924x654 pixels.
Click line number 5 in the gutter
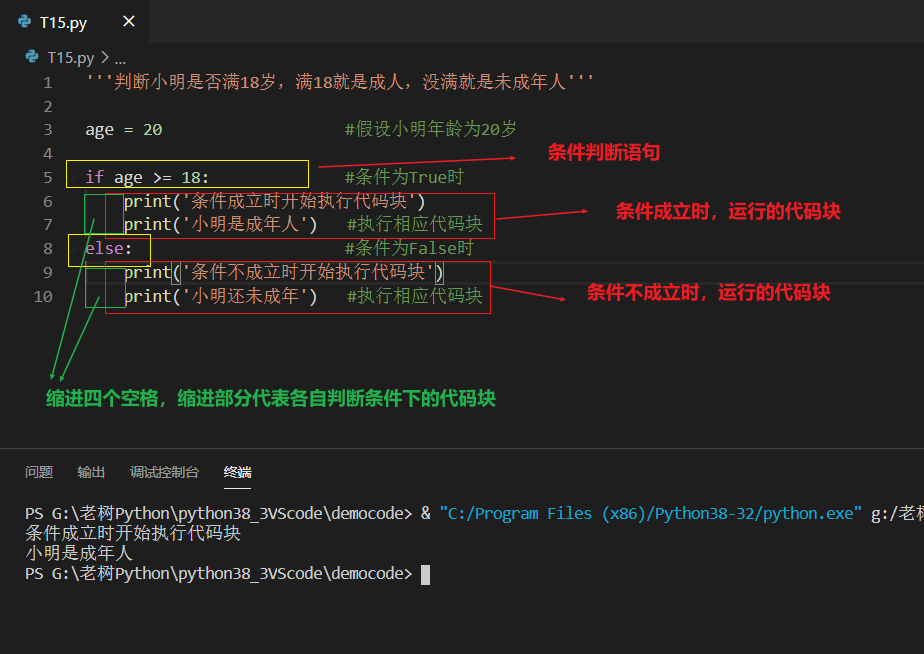tap(47, 176)
